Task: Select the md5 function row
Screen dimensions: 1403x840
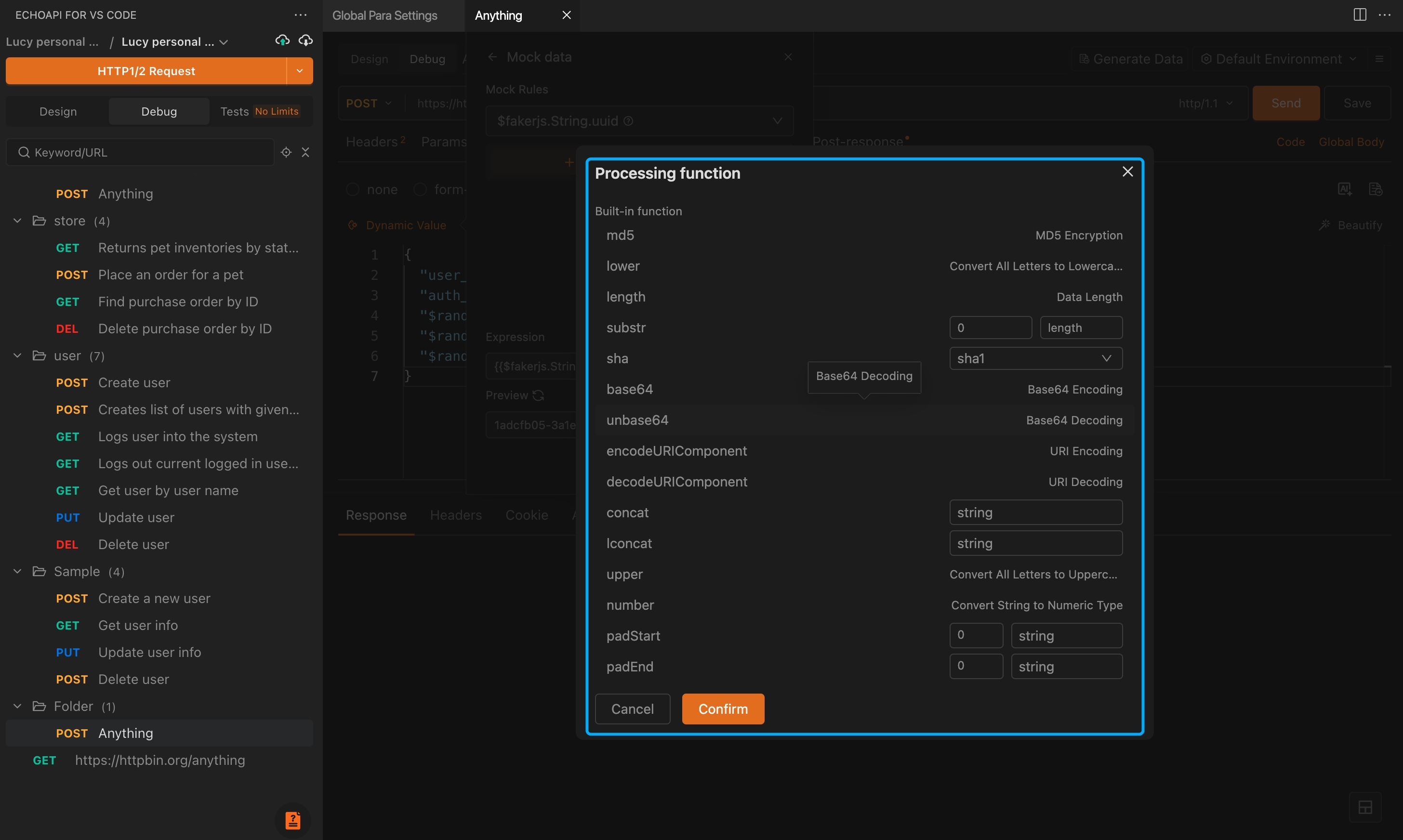Action: click(x=864, y=236)
